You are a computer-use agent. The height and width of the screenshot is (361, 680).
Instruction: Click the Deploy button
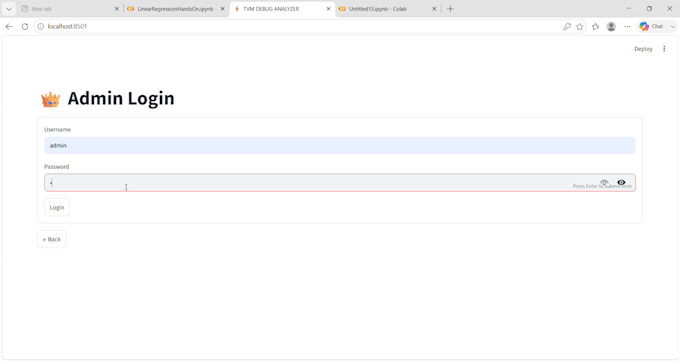point(643,49)
